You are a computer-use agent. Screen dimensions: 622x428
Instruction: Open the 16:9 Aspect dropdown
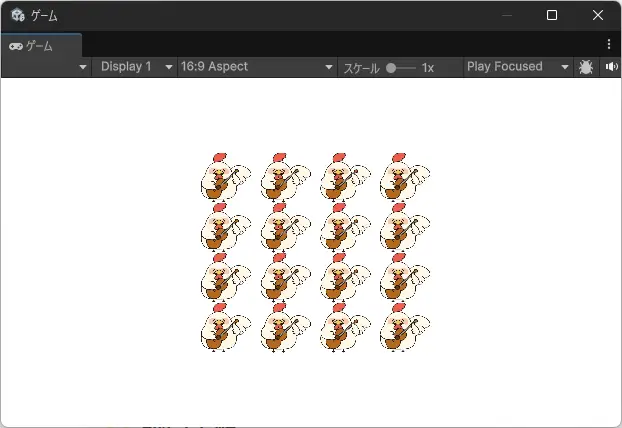click(257, 67)
